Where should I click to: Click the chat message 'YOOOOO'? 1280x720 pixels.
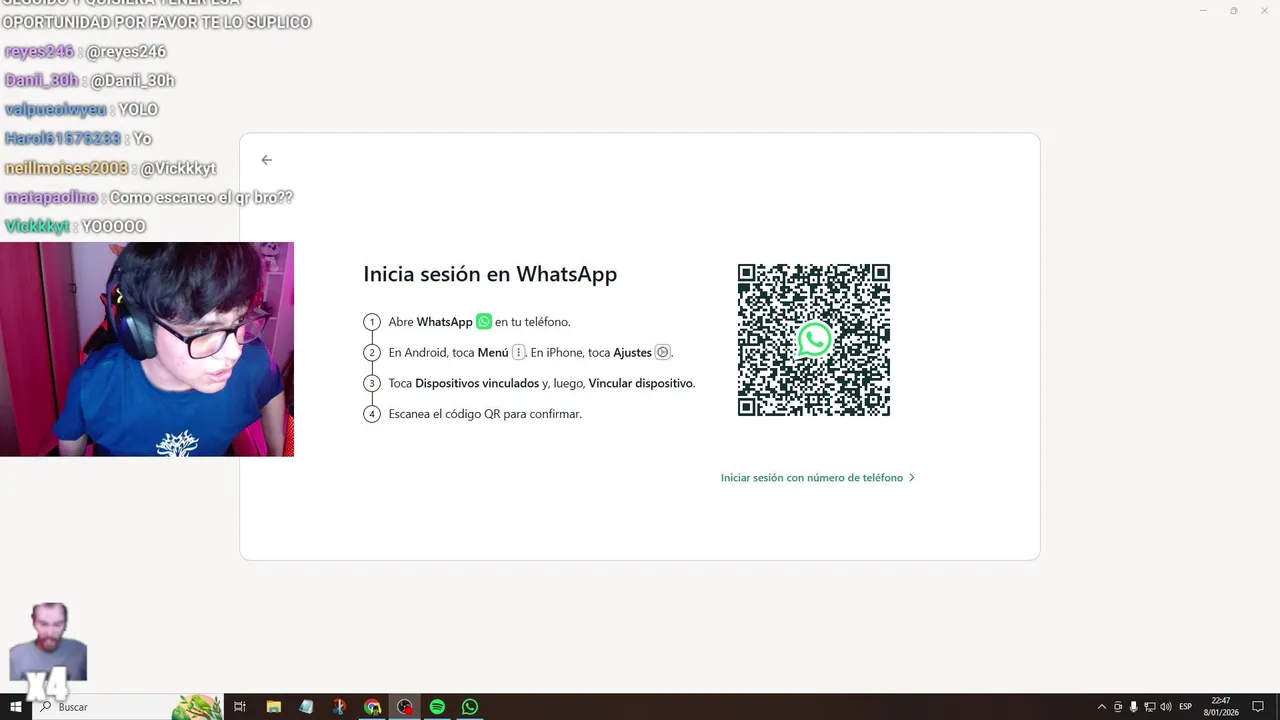[x=113, y=227]
